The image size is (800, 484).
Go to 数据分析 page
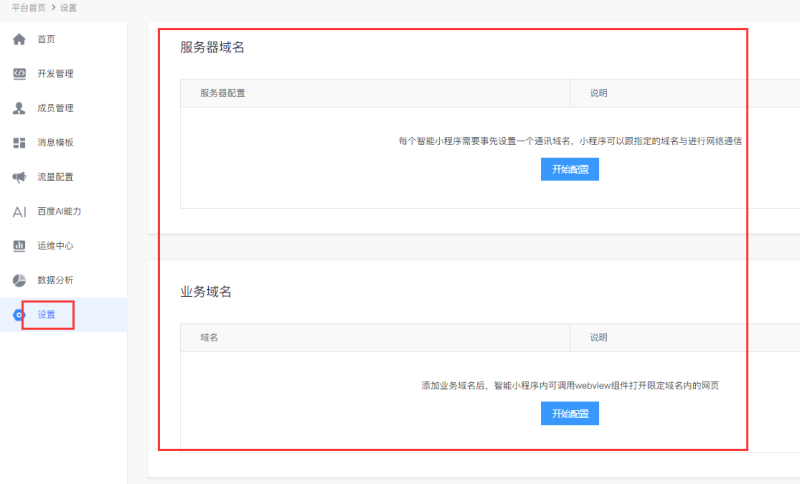(55, 280)
